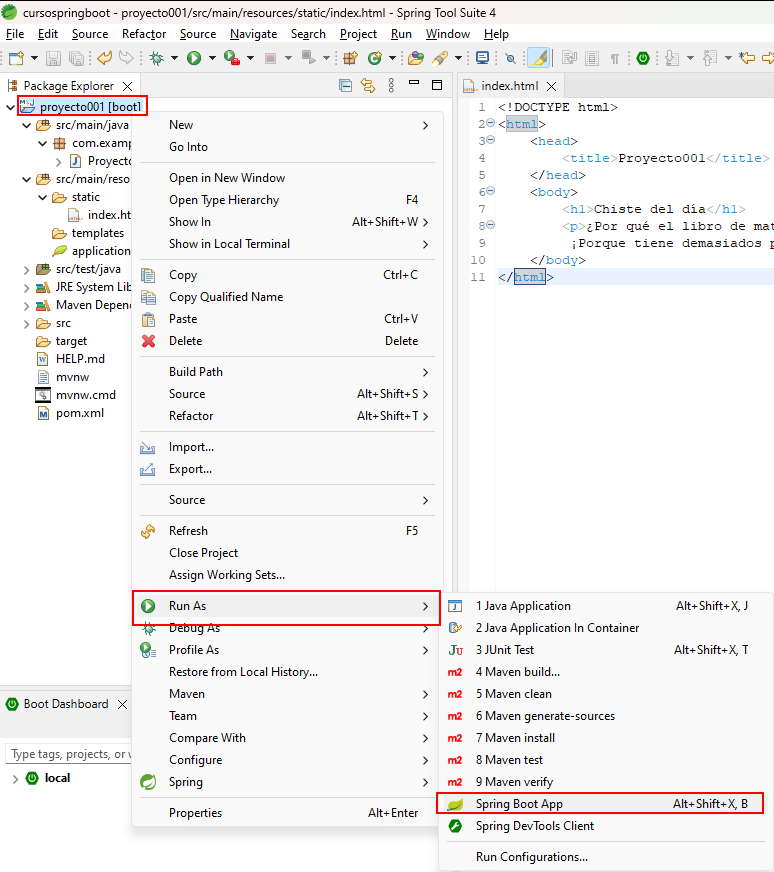
Task: Toggle Mark Occurrences highlighter icon
Action: click(x=539, y=58)
